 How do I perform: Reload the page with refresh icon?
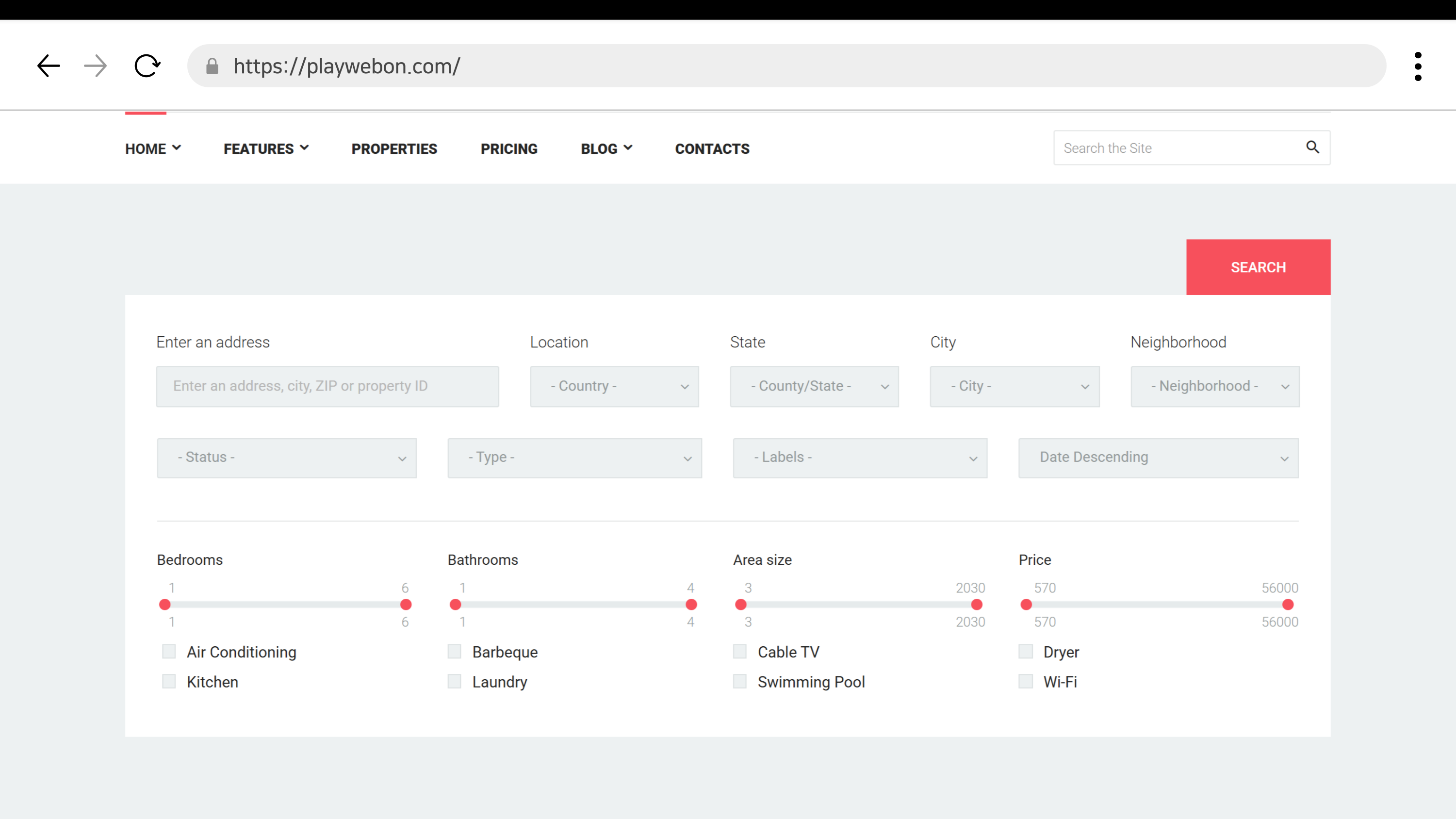(x=147, y=66)
